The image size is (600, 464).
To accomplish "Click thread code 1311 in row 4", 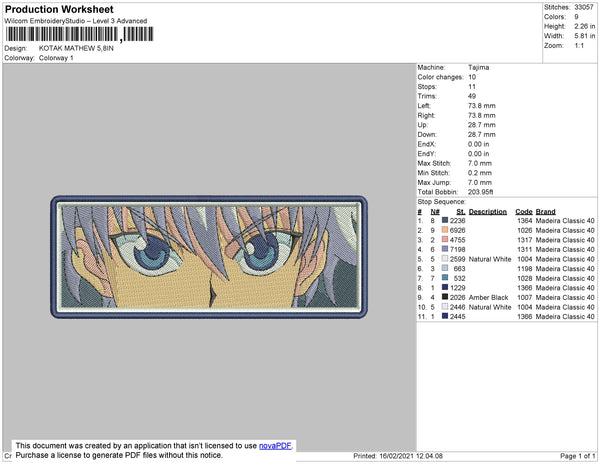I will (x=524, y=249).
